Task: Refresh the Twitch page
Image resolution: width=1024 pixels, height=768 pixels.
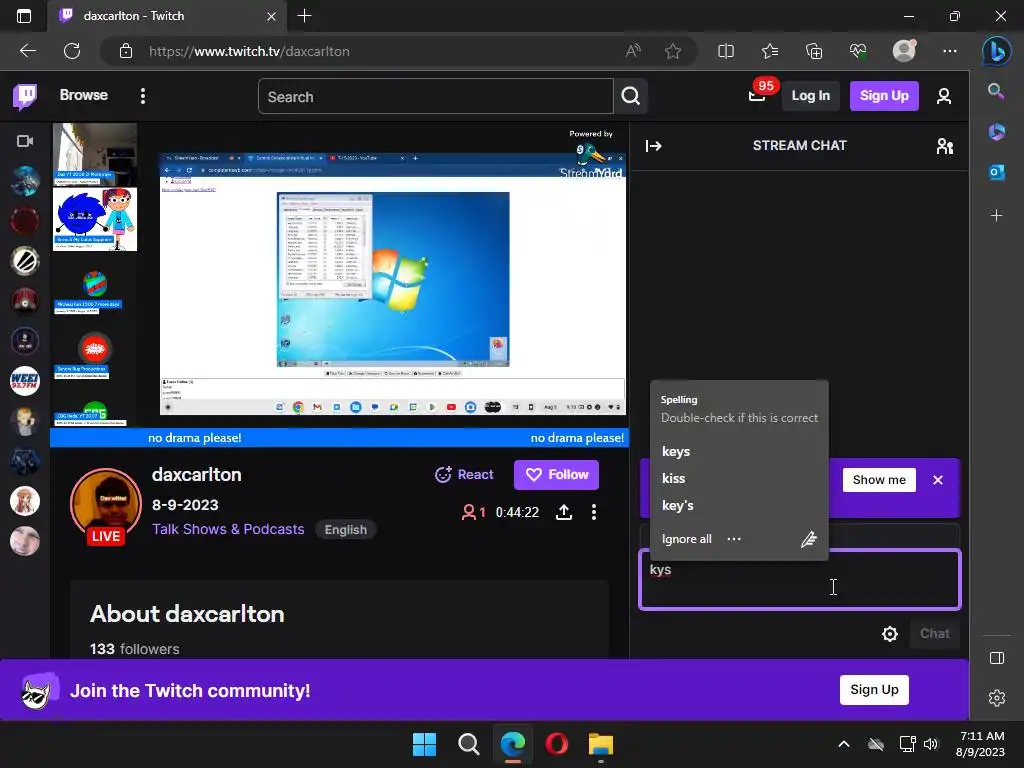Action: (72, 51)
